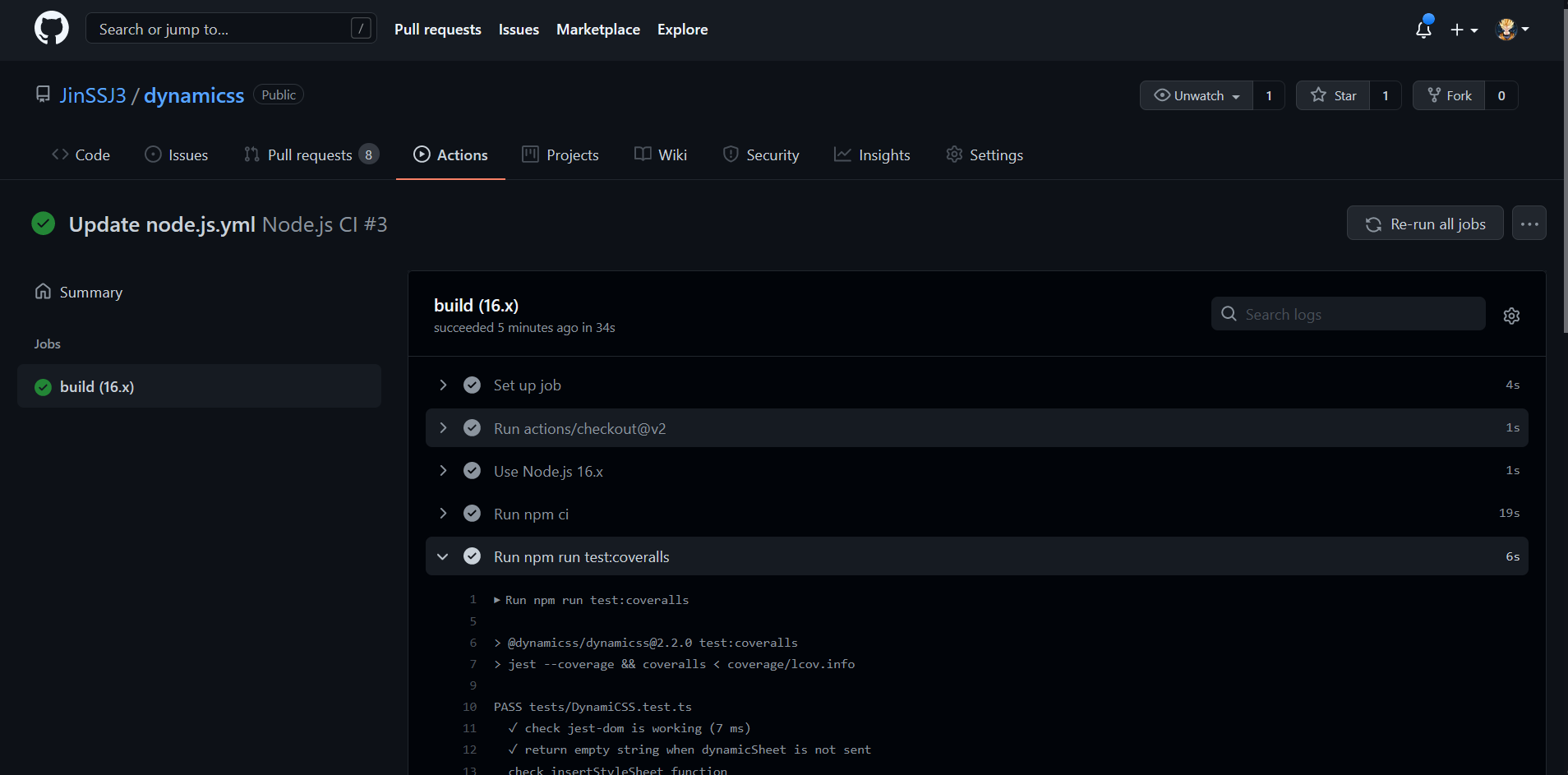Screen dimensions: 1568x775
Task: Star the dynamicss repository
Action: (x=1333, y=95)
